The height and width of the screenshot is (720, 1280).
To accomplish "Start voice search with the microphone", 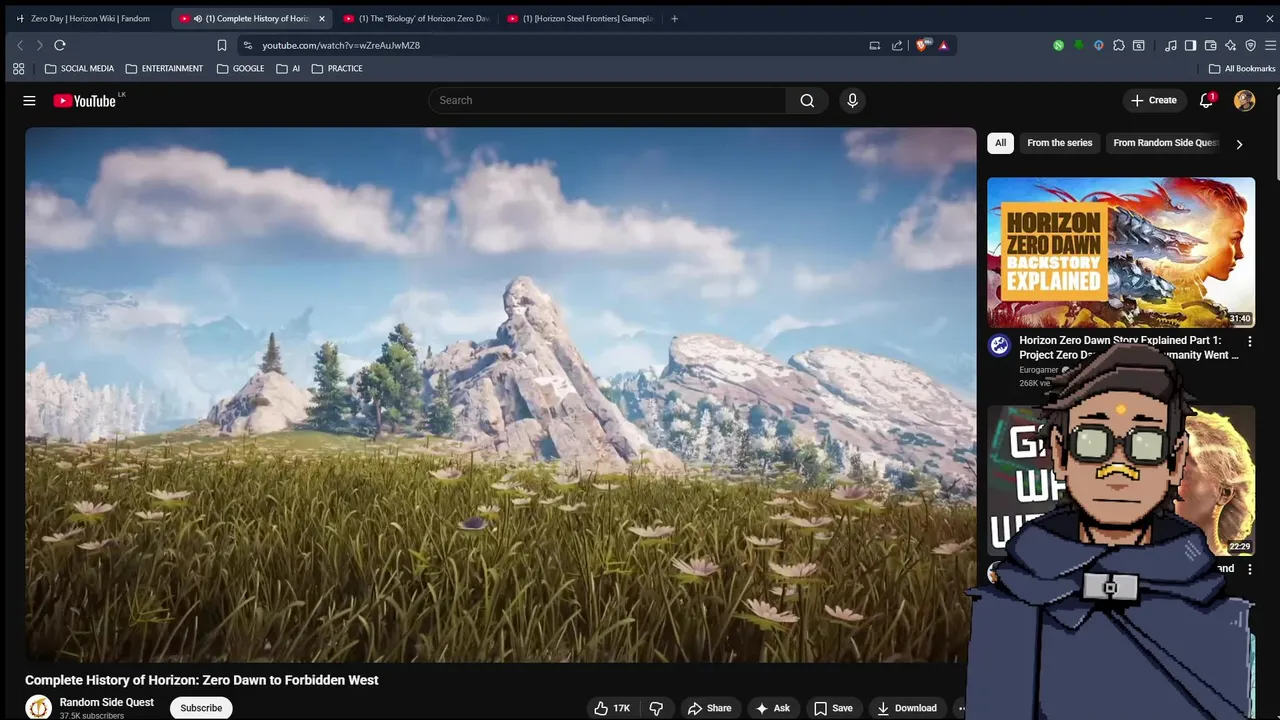I will pos(852,100).
